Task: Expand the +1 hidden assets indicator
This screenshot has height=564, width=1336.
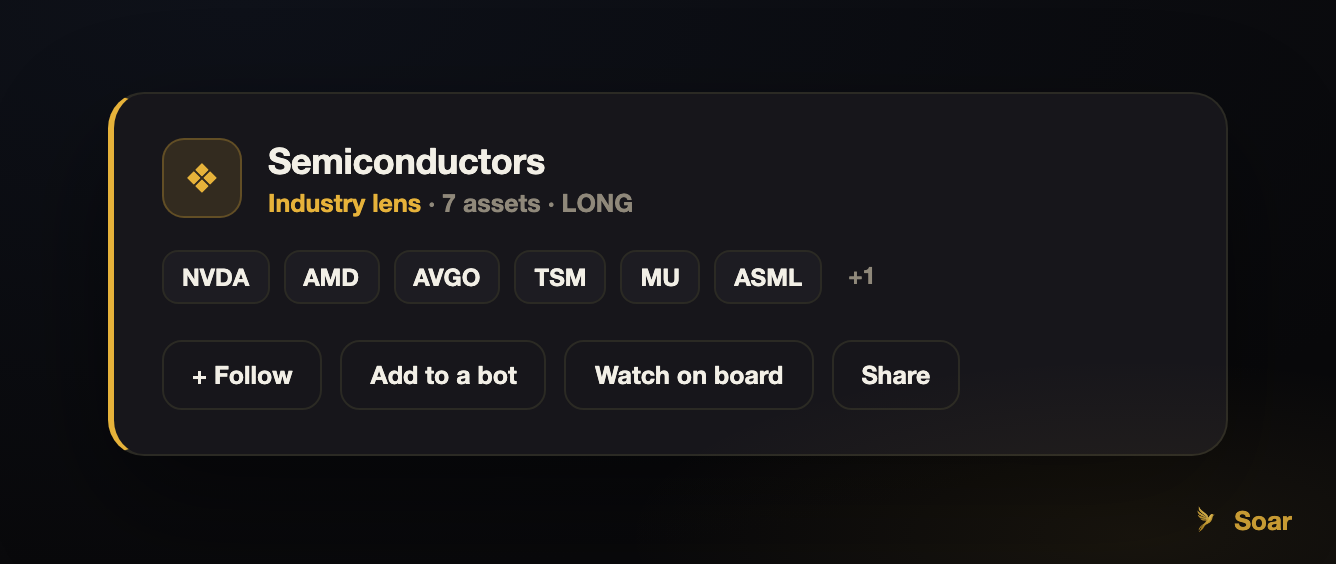Action: (x=861, y=276)
